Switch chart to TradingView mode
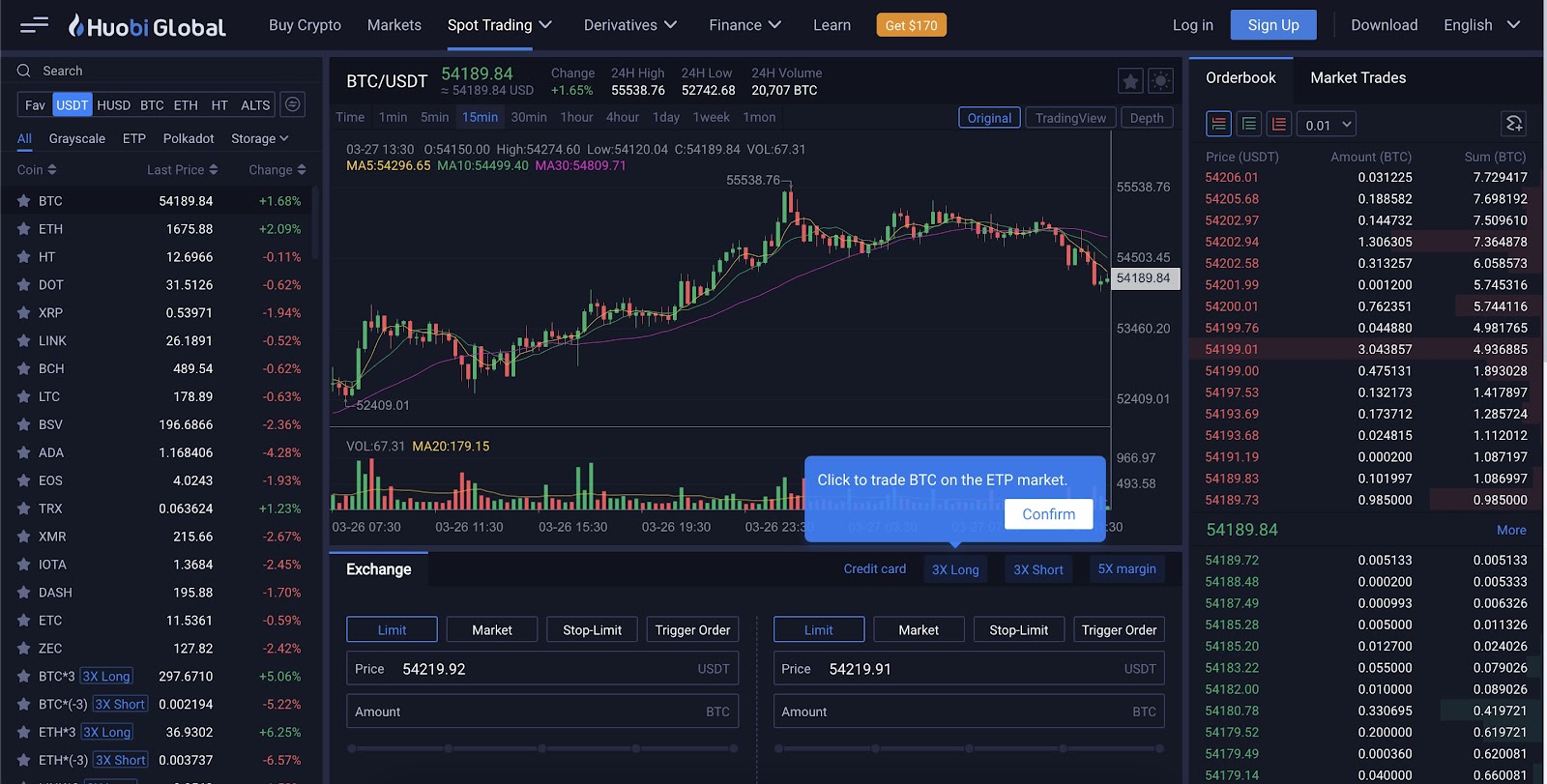The width and height of the screenshot is (1547, 784). point(1070,118)
